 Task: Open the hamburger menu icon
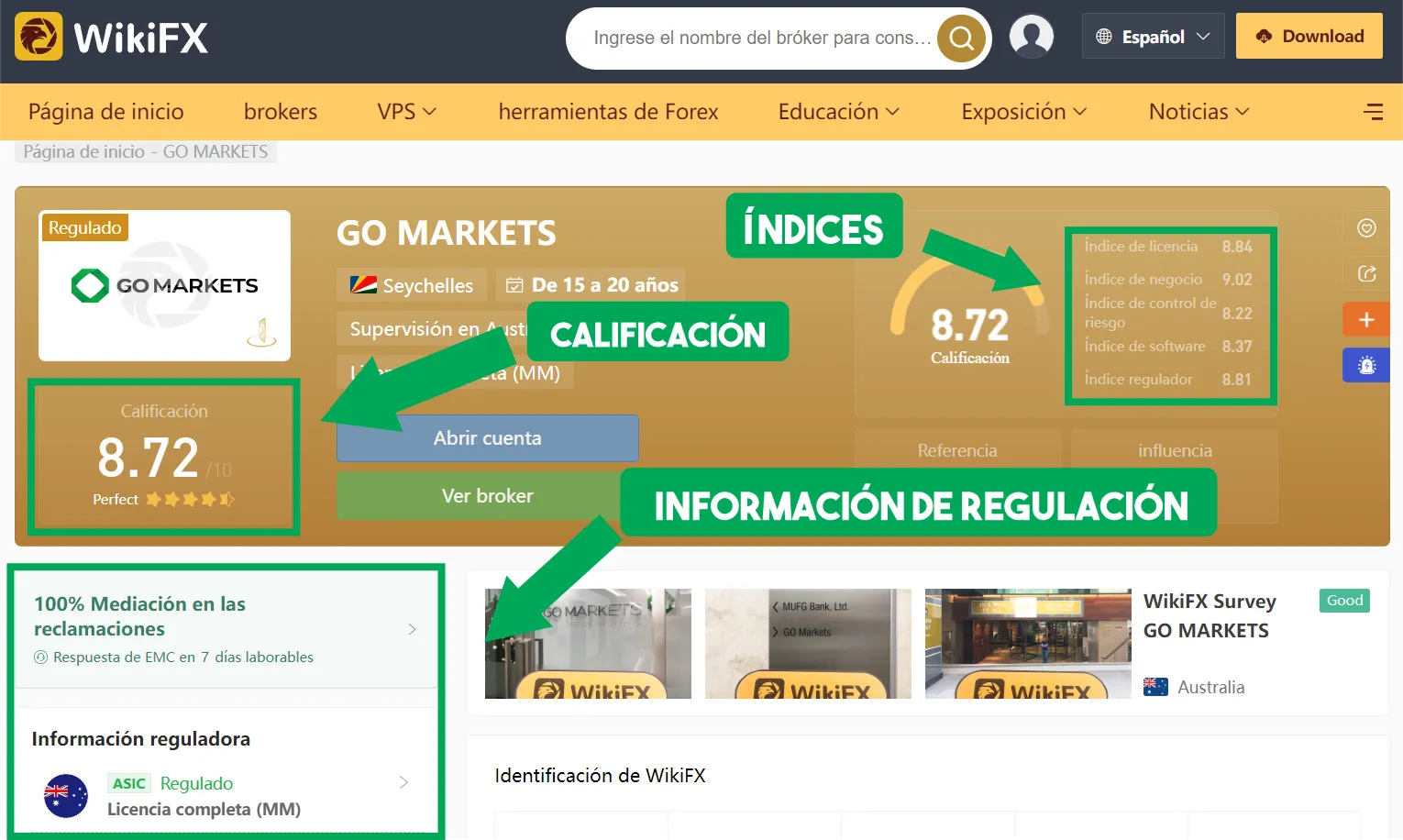tap(1373, 112)
